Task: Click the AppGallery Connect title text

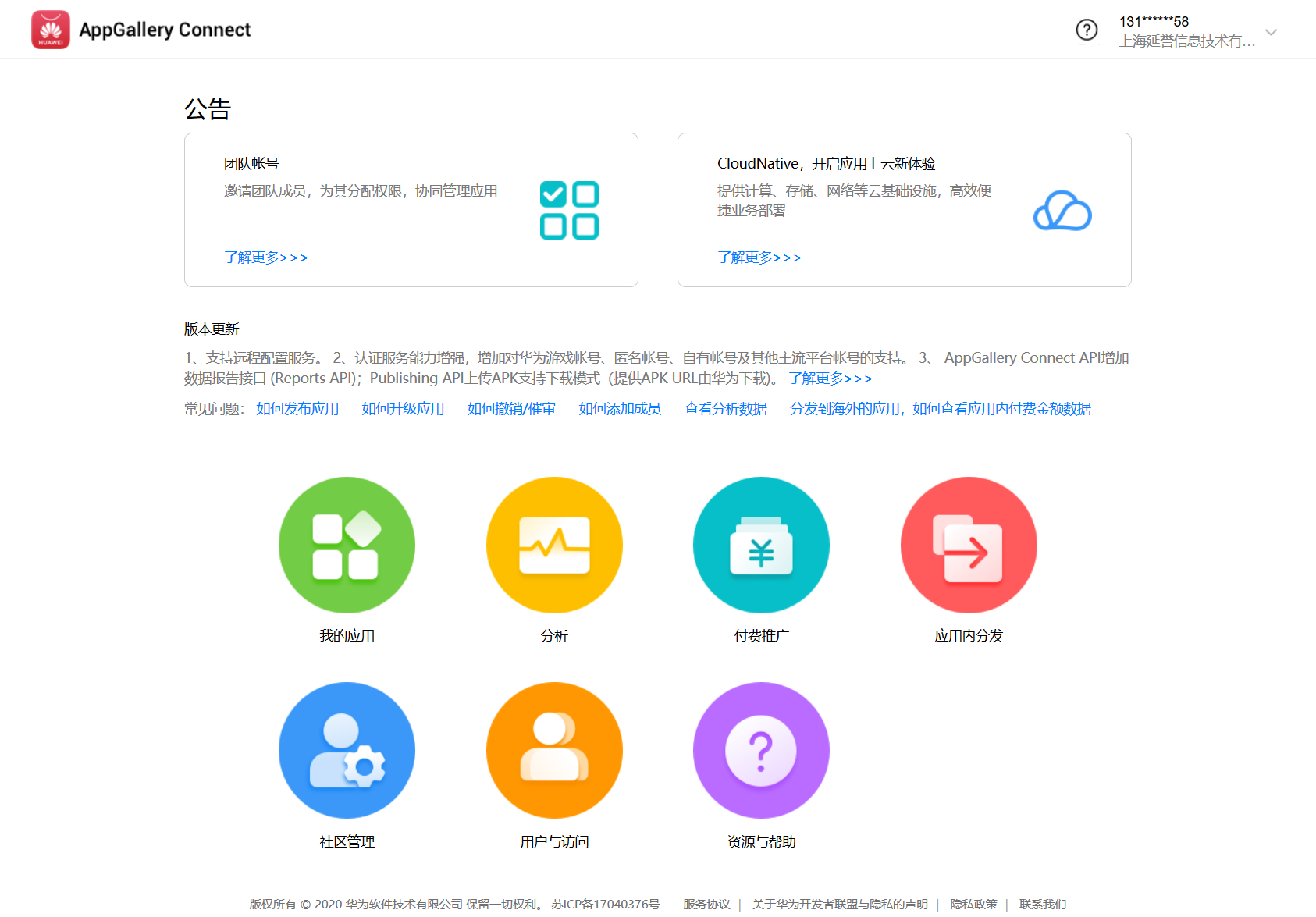Action: (165, 30)
